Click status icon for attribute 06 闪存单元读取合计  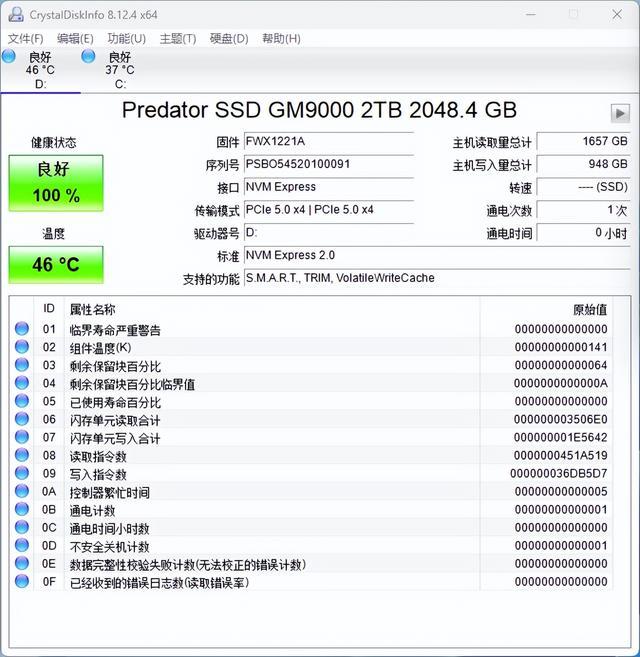(22, 419)
